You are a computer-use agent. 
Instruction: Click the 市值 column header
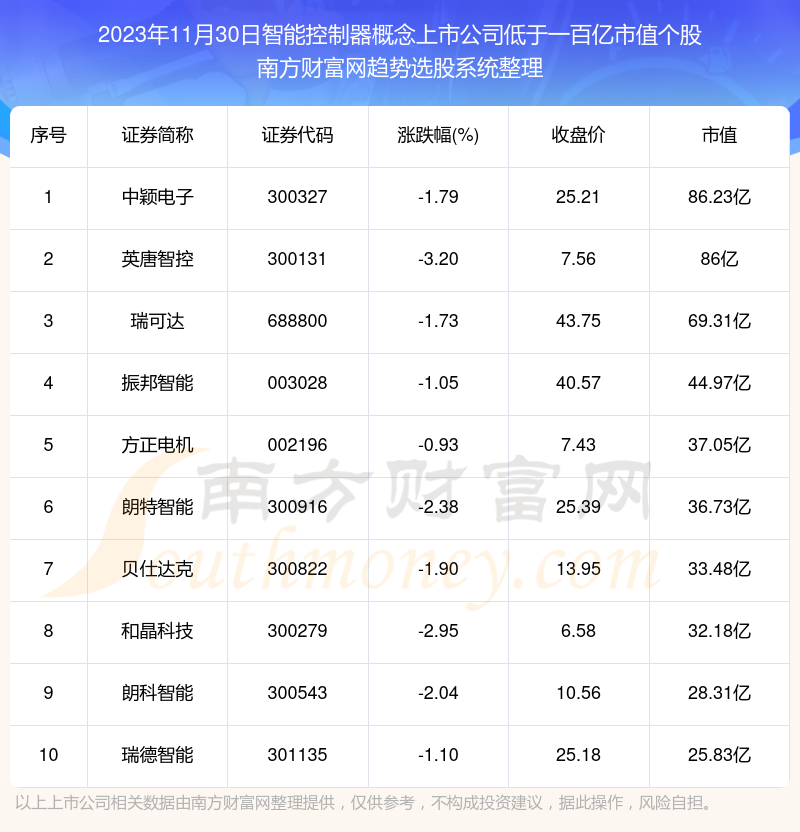click(719, 135)
